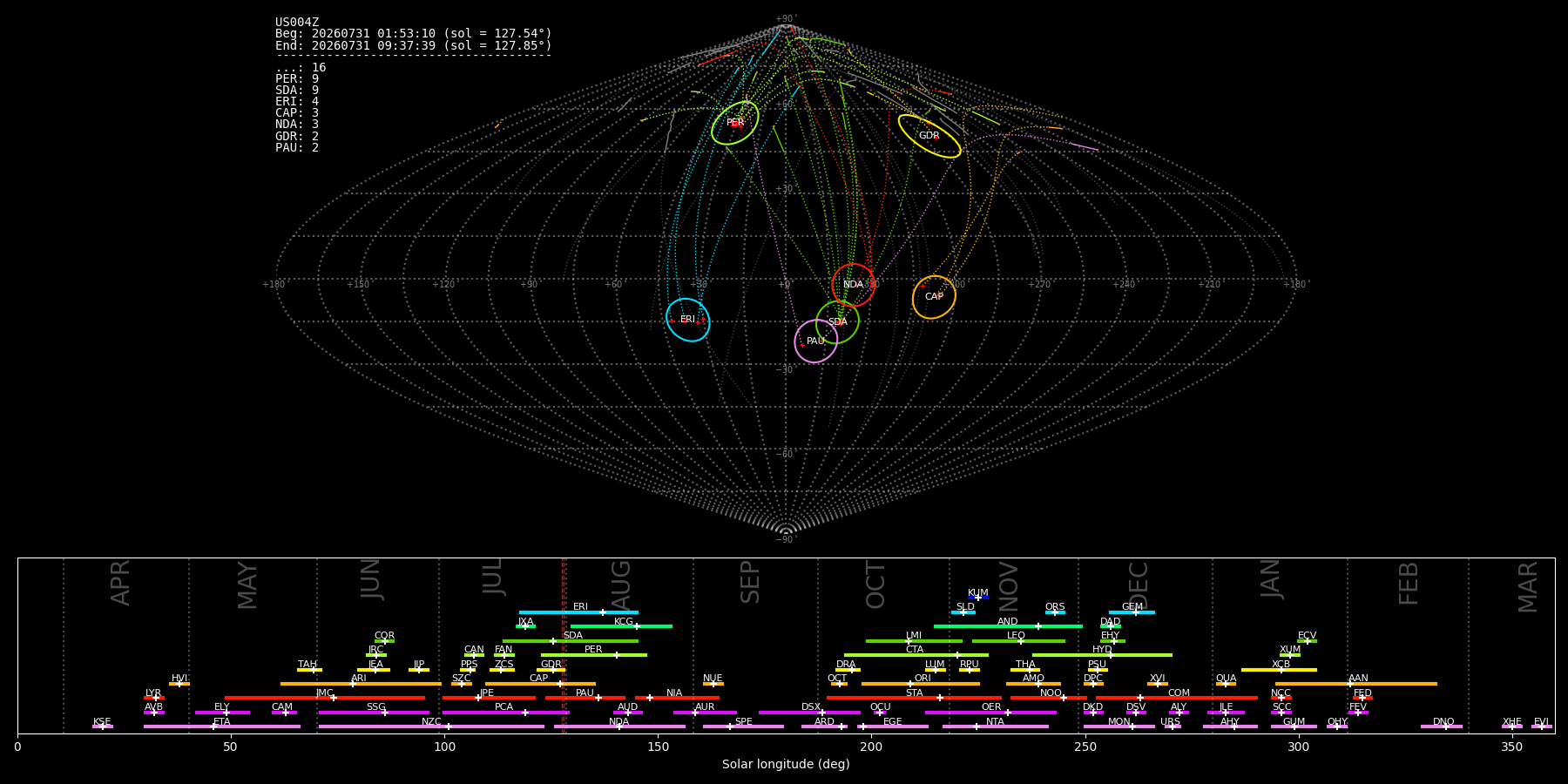
Task: Click the ETA shower bar in timeline
Action: [222, 727]
